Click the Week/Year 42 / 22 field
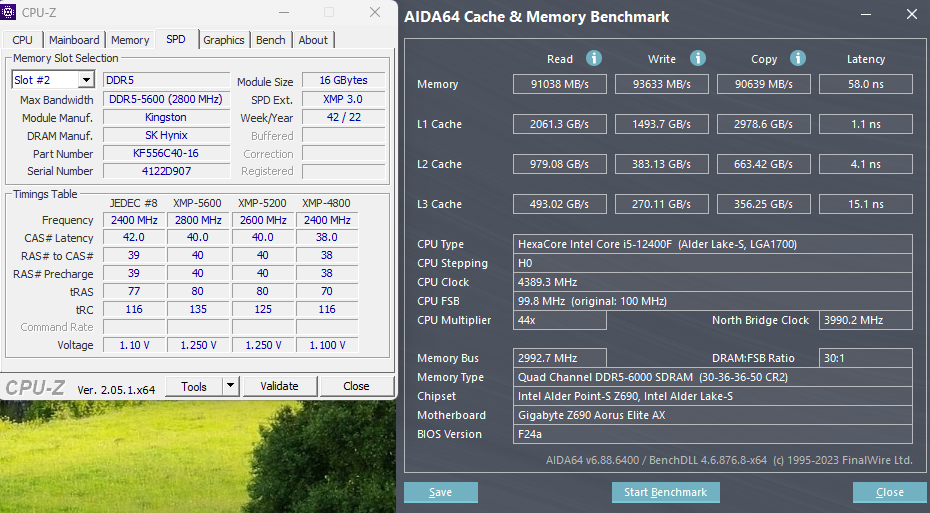The width and height of the screenshot is (930, 513). pos(343,117)
